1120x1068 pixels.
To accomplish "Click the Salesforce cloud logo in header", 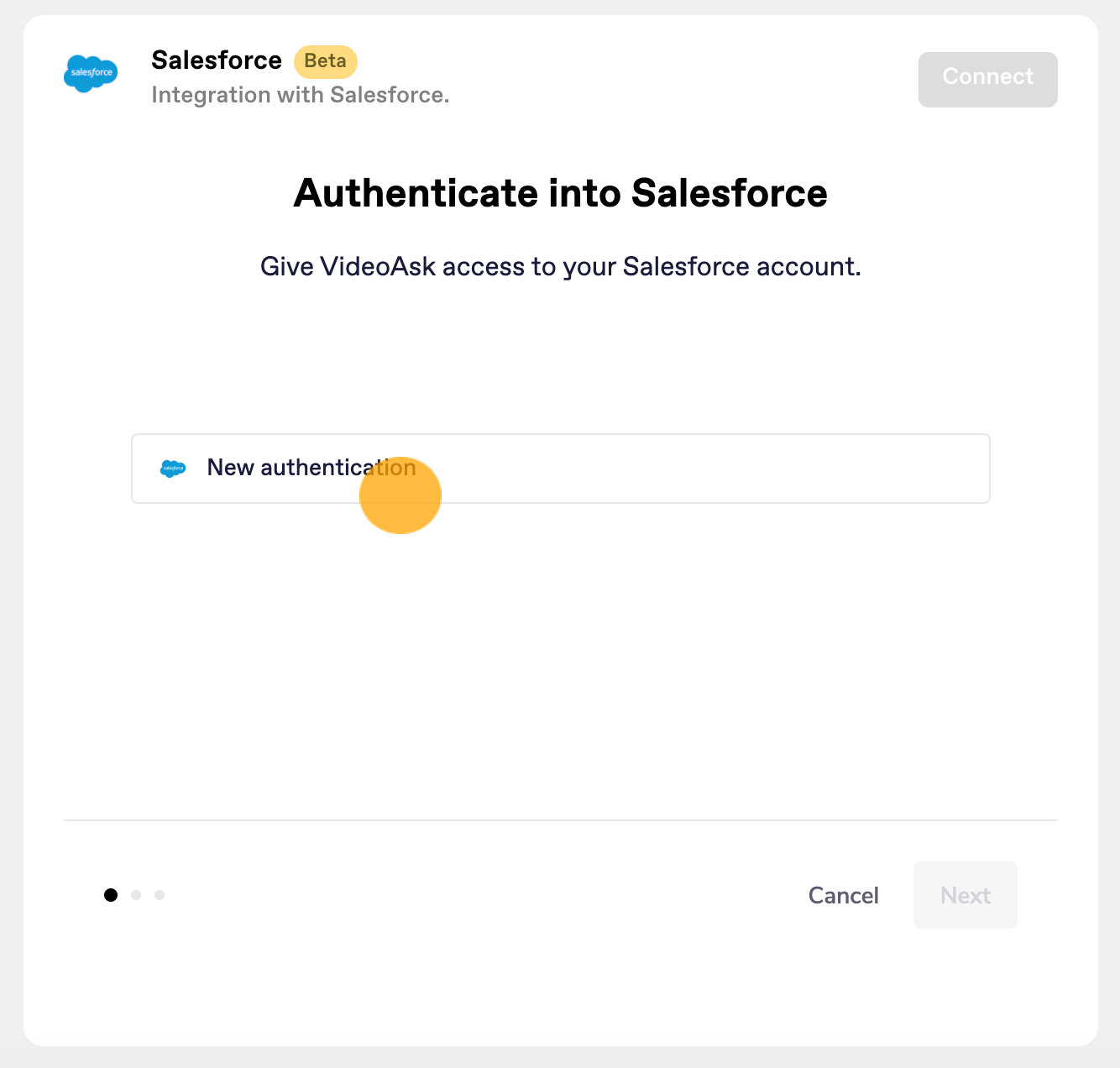I will point(91,74).
